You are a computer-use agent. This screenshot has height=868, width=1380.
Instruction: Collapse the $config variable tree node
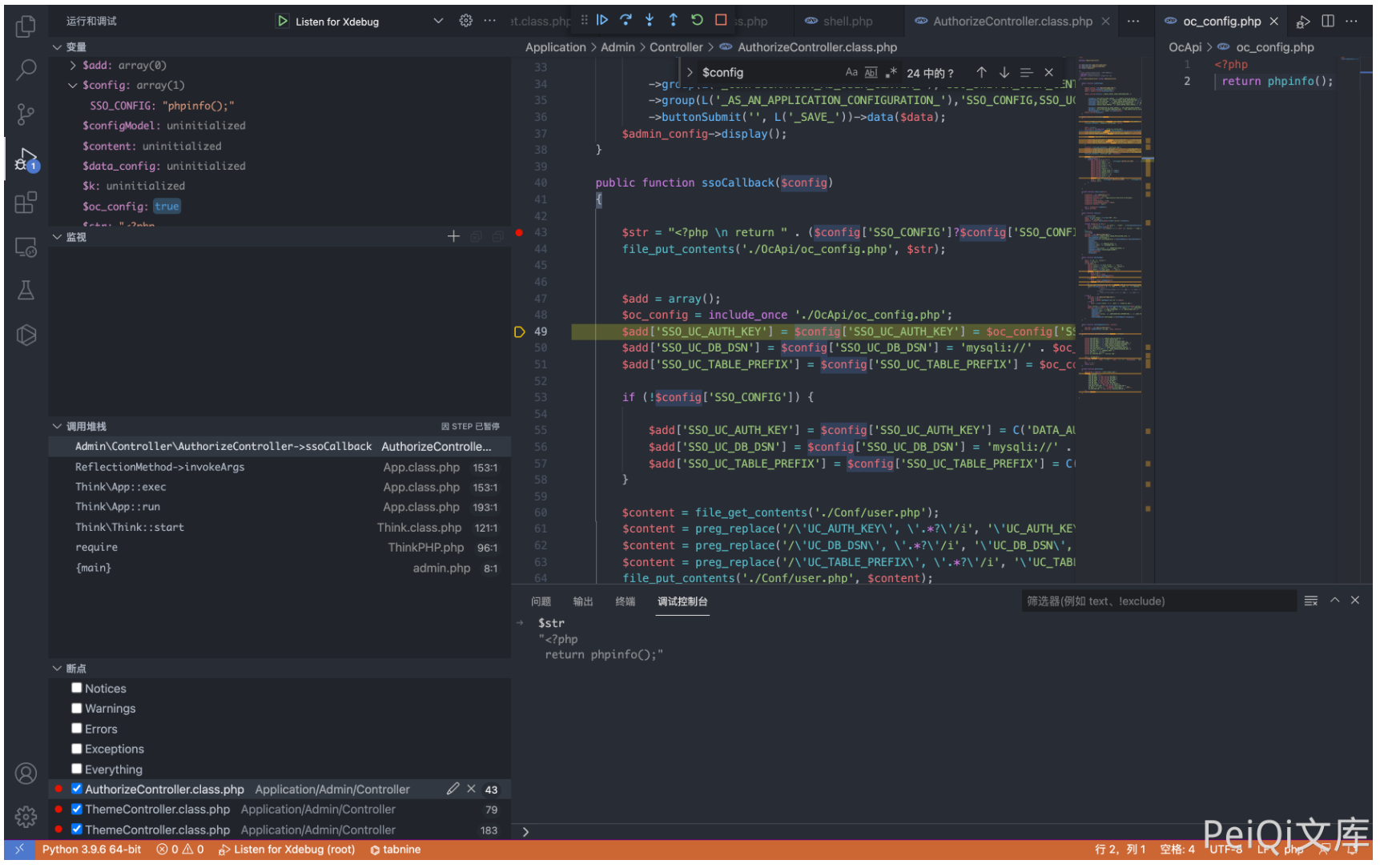click(x=73, y=86)
